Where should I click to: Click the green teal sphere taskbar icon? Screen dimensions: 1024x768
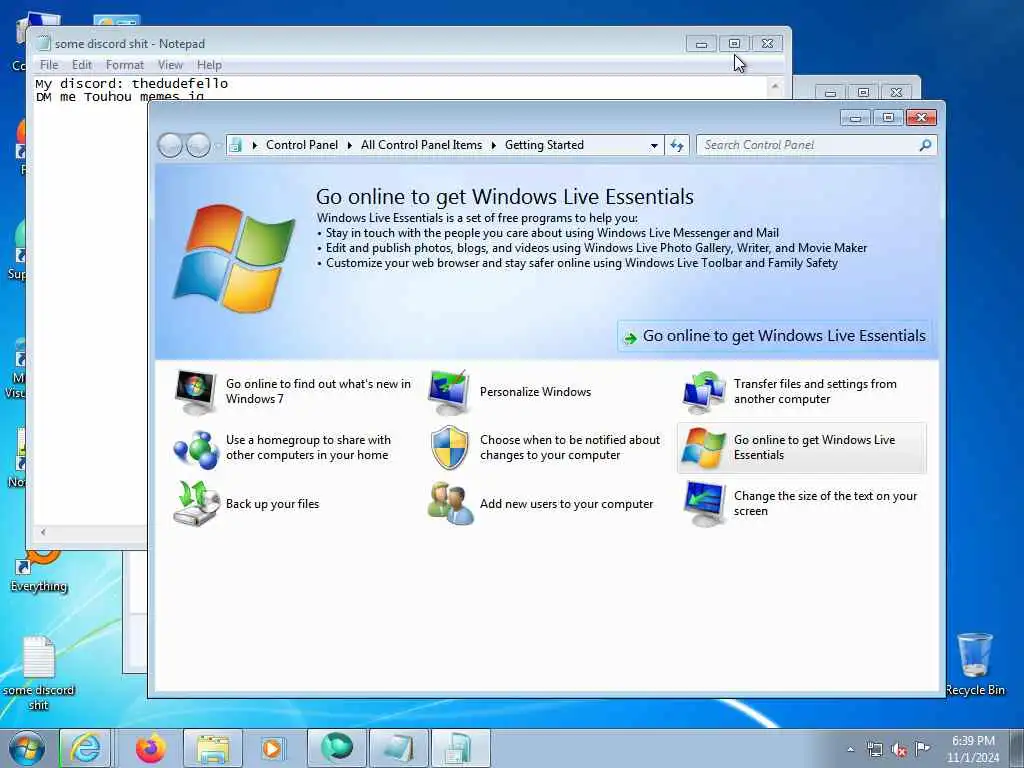click(x=336, y=748)
